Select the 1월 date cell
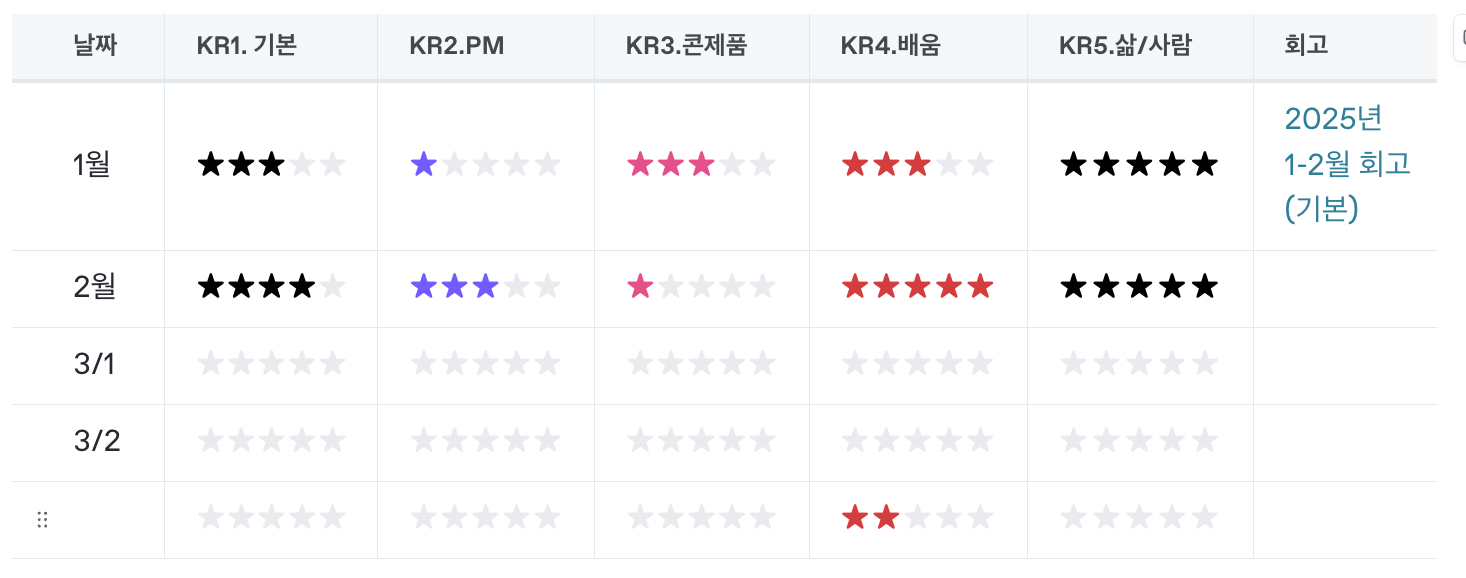1466x578 pixels. (92, 164)
